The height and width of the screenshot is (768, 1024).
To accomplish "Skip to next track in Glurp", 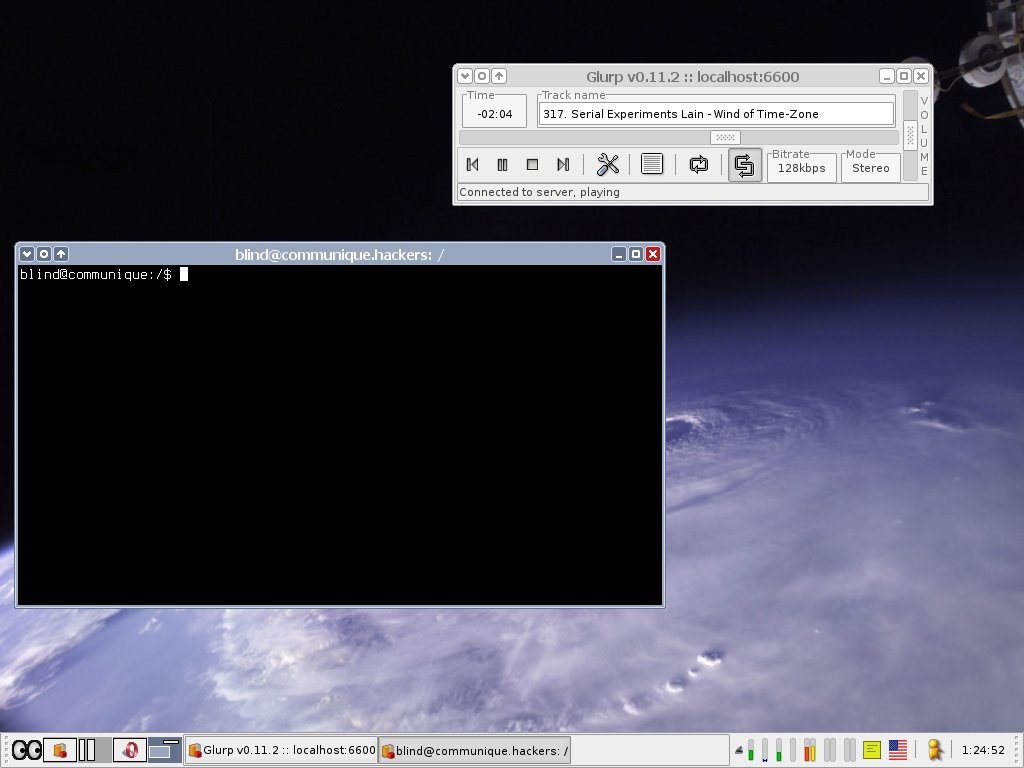I will (x=563, y=165).
